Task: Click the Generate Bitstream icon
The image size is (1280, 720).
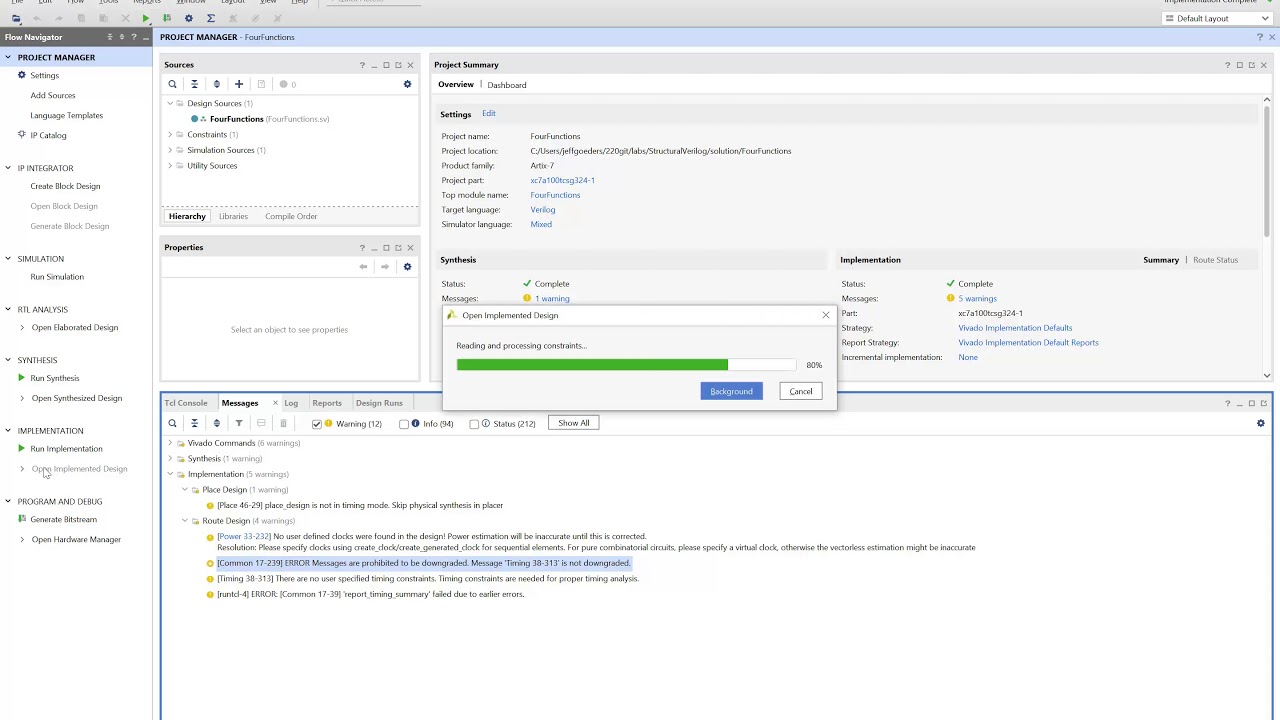Action: pos(22,519)
